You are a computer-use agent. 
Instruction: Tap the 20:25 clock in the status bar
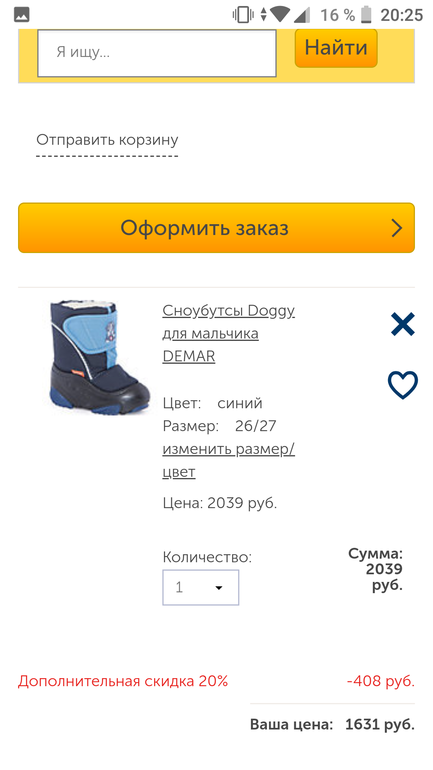point(402,15)
